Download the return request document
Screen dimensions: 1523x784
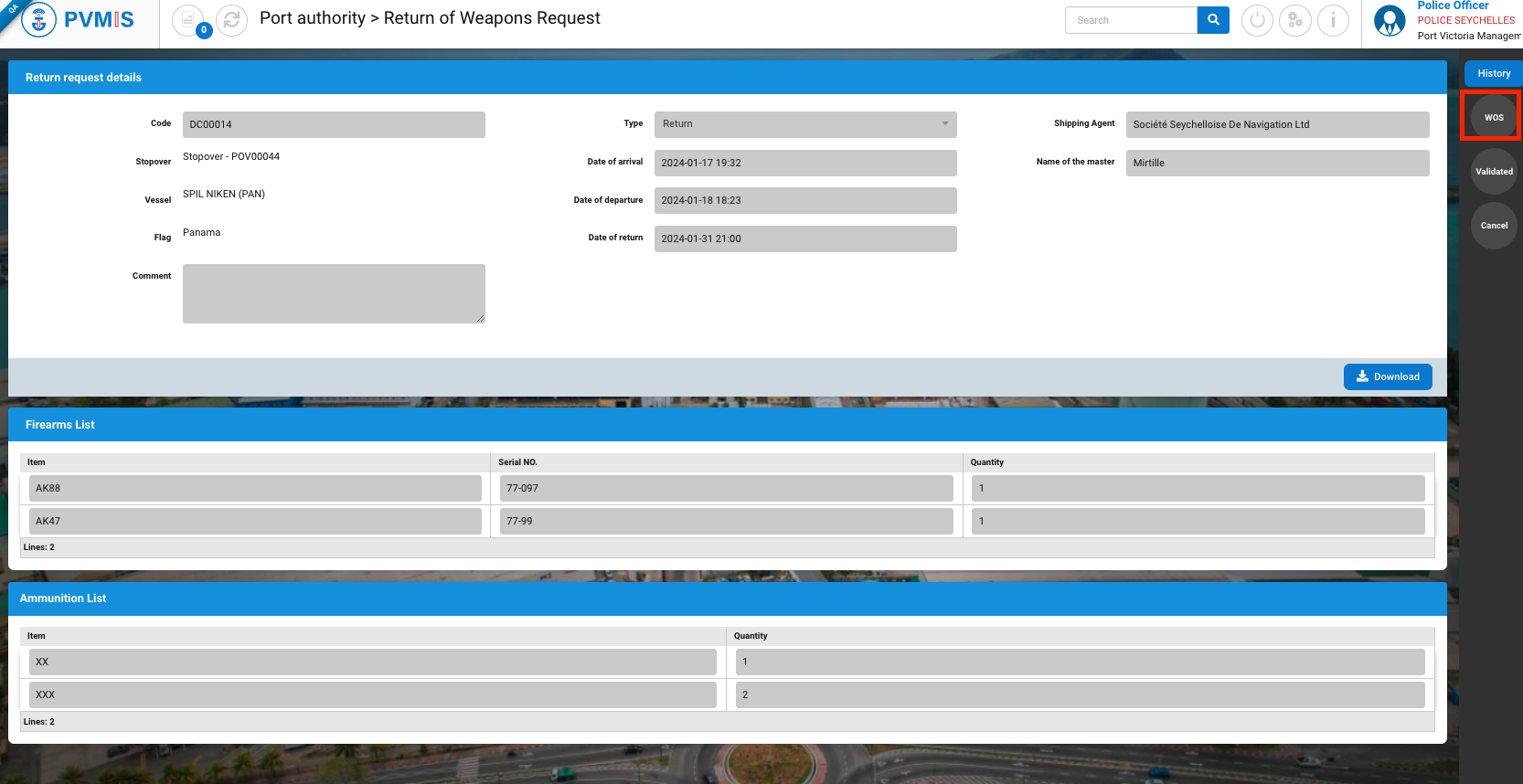point(1387,376)
